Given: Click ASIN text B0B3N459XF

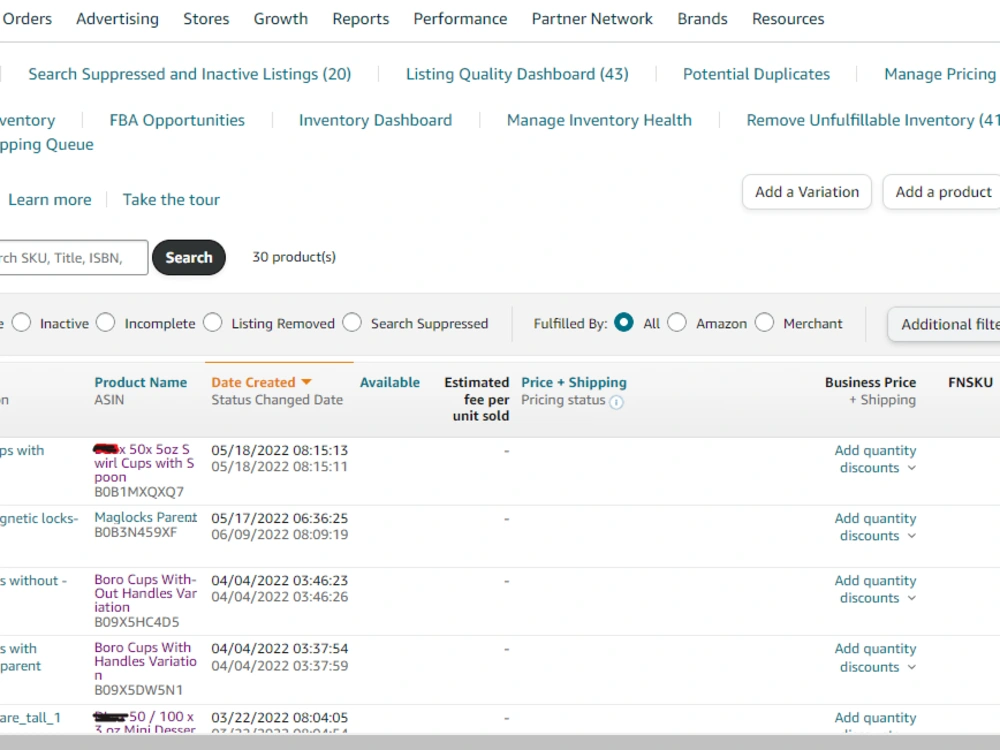Looking at the screenshot, I should (135, 532).
